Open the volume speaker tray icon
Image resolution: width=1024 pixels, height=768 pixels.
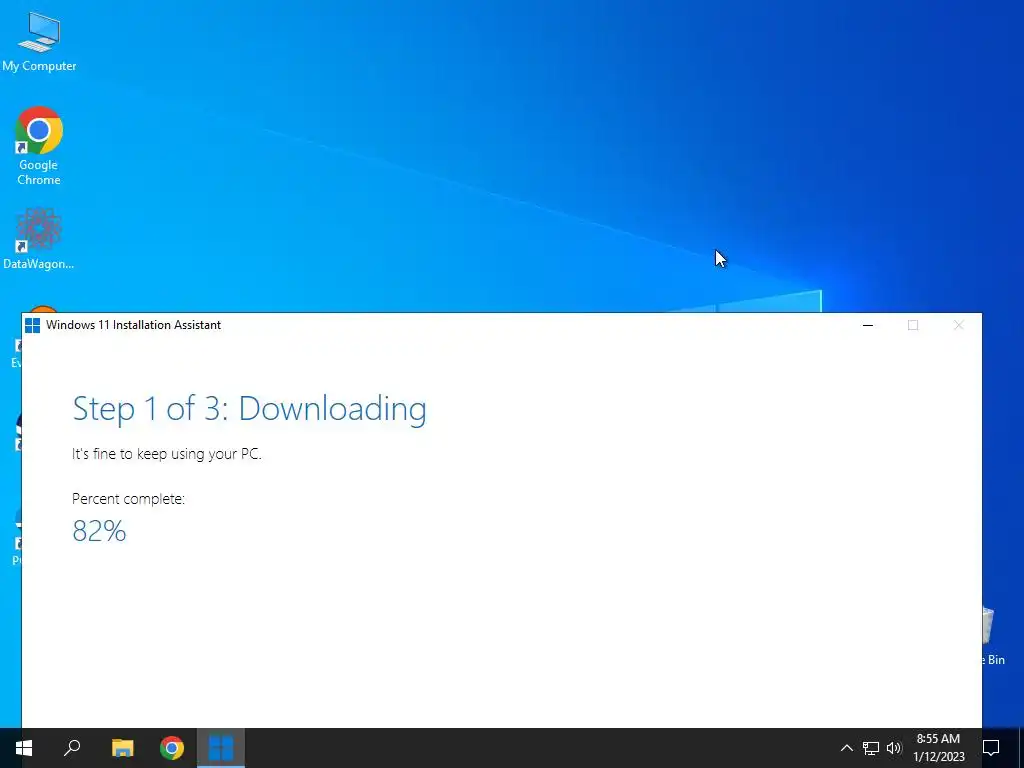point(894,748)
